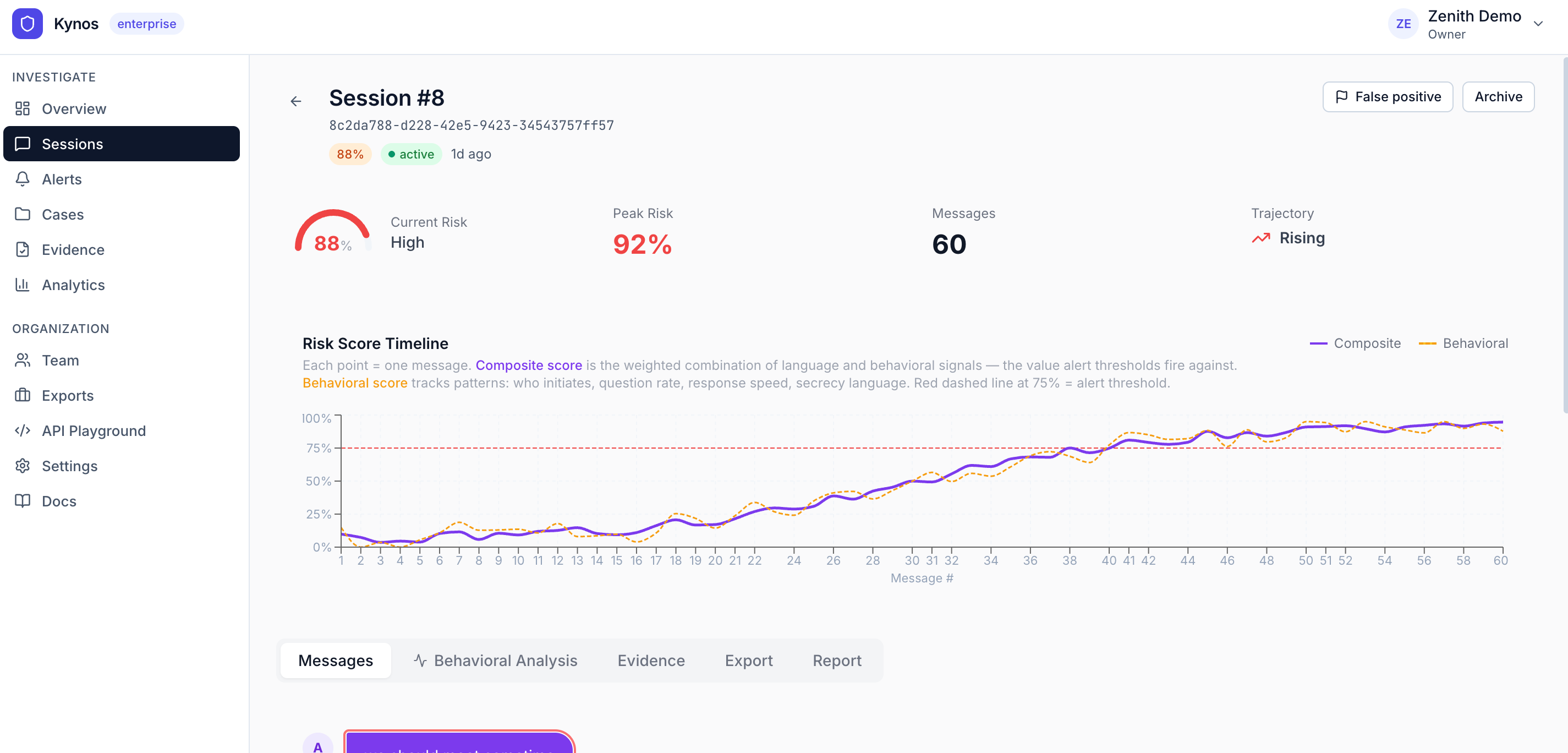Select the Alerts bell icon
This screenshot has width=1568, height=753.
(23, 178)
